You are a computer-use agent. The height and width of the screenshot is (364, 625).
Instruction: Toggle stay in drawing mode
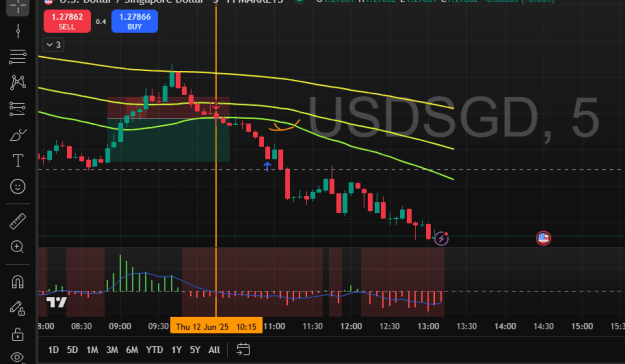pyautogui.click(x=18, y=308)
